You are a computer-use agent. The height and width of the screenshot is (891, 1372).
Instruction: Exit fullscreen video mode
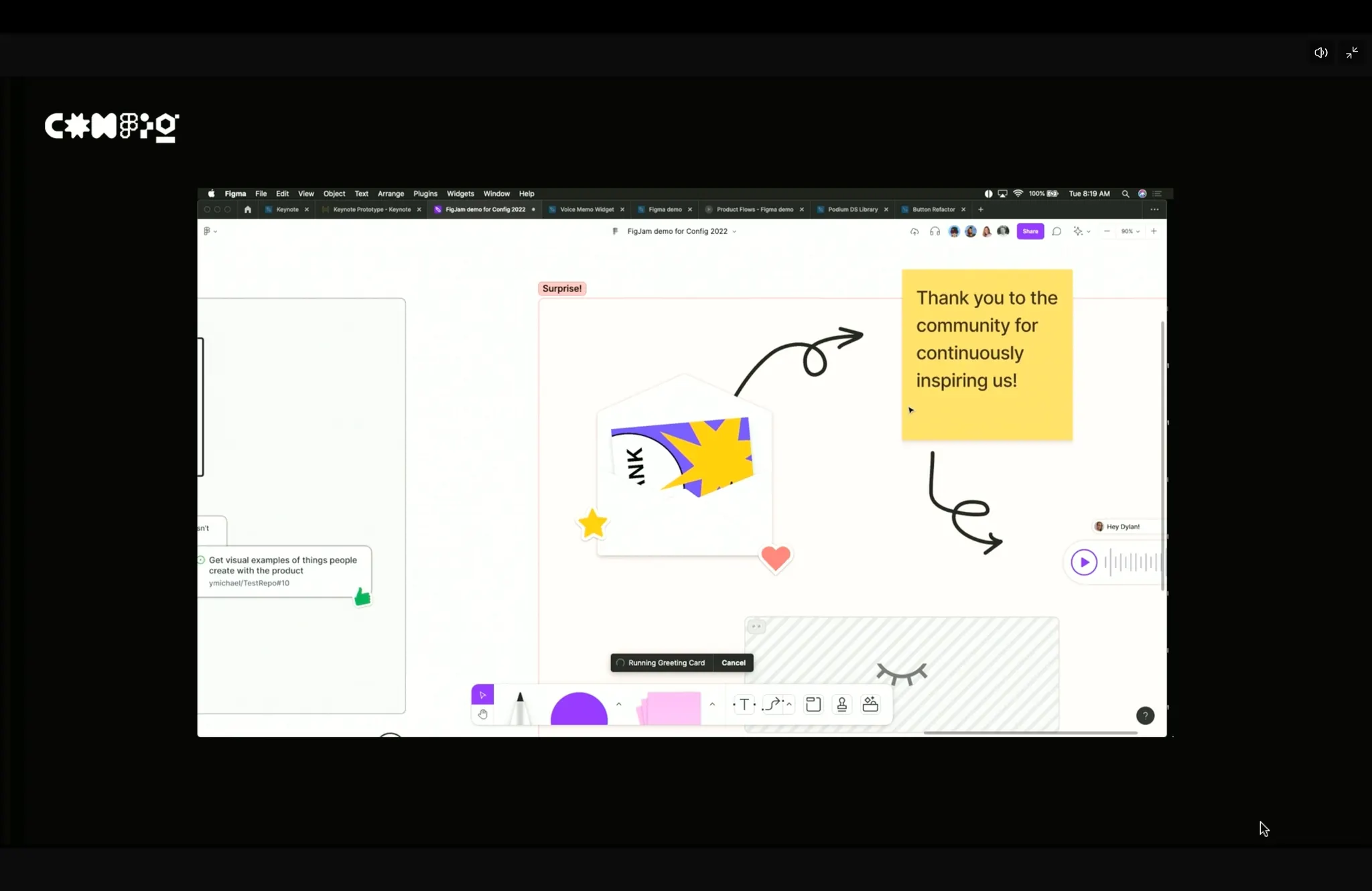[1352, 53]
